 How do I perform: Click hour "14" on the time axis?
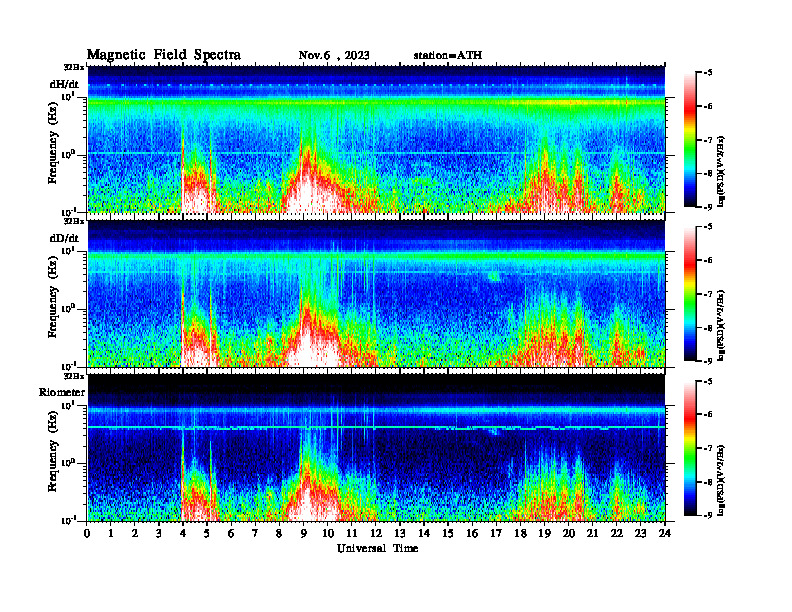point(424,534)
